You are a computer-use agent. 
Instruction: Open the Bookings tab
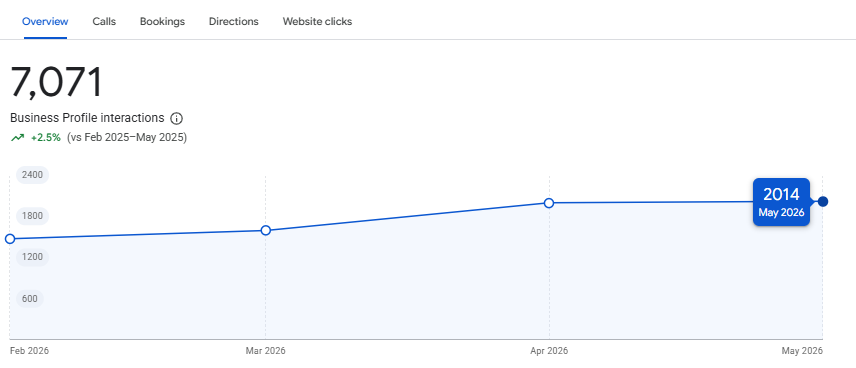point(162,22)
